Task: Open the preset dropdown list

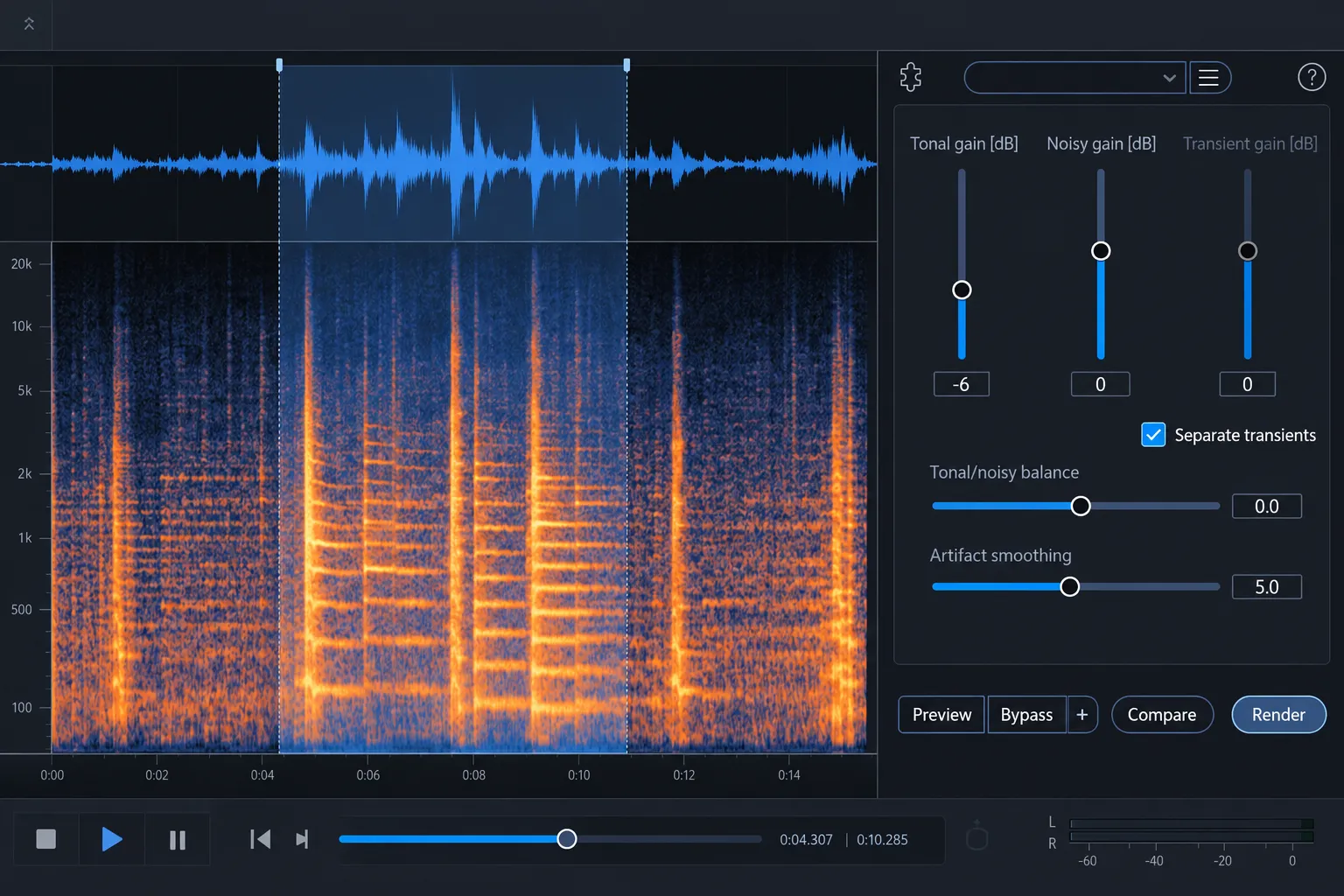Action: (1074, 78)
